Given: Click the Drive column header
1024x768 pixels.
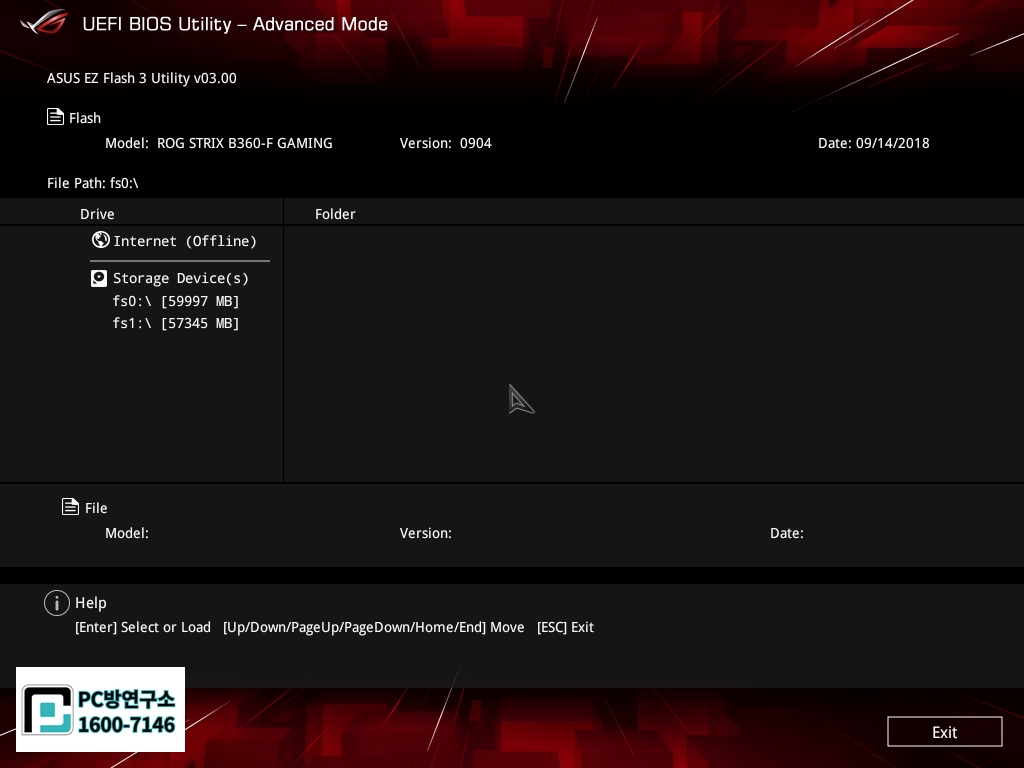Looking at the screenshot, I should [x=97, y=214].
